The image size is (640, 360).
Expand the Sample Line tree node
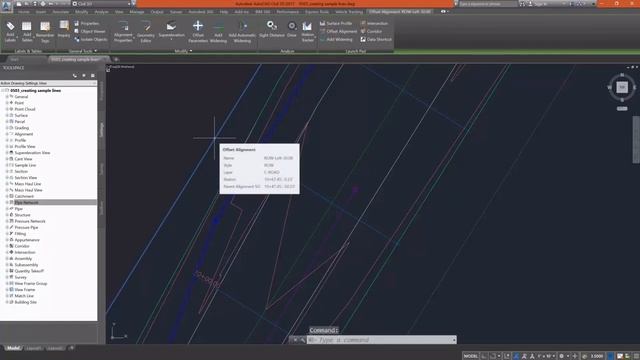coord(7,165)
